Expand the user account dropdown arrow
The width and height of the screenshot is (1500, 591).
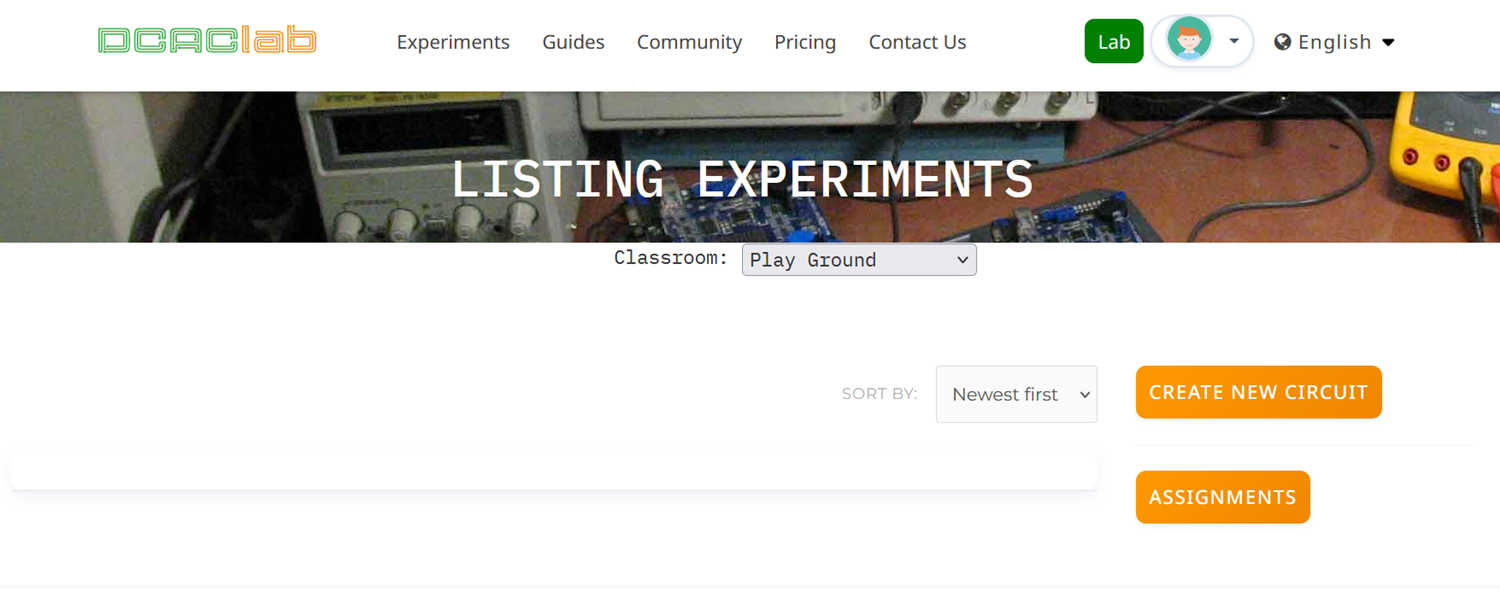click(x=1234, y=41)
